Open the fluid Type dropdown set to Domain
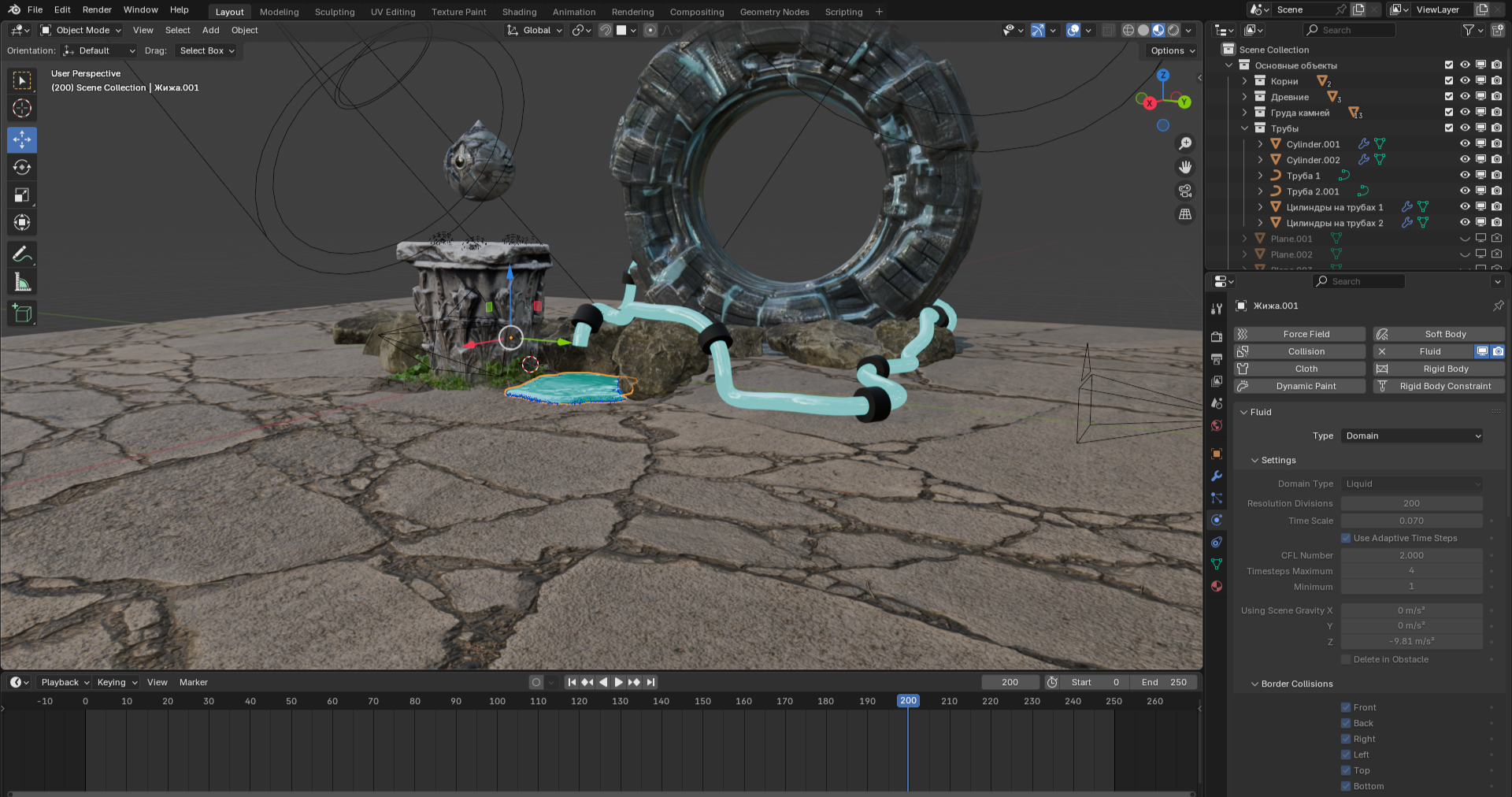Image resolution: width=1512 pixels, height=797 pixels. [x=1412, y=436]
